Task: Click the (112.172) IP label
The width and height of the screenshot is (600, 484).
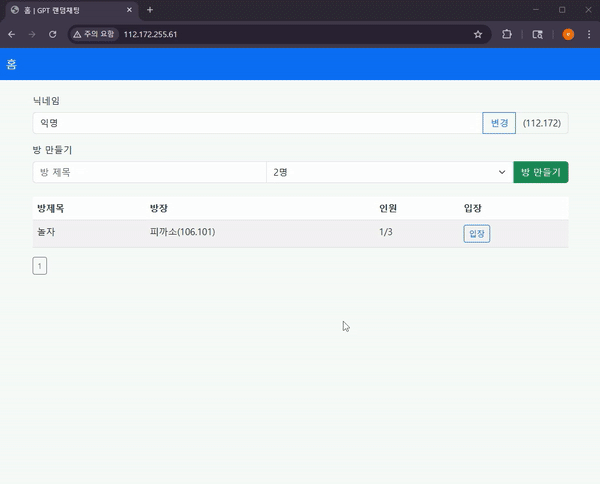Action: [542, 123]
